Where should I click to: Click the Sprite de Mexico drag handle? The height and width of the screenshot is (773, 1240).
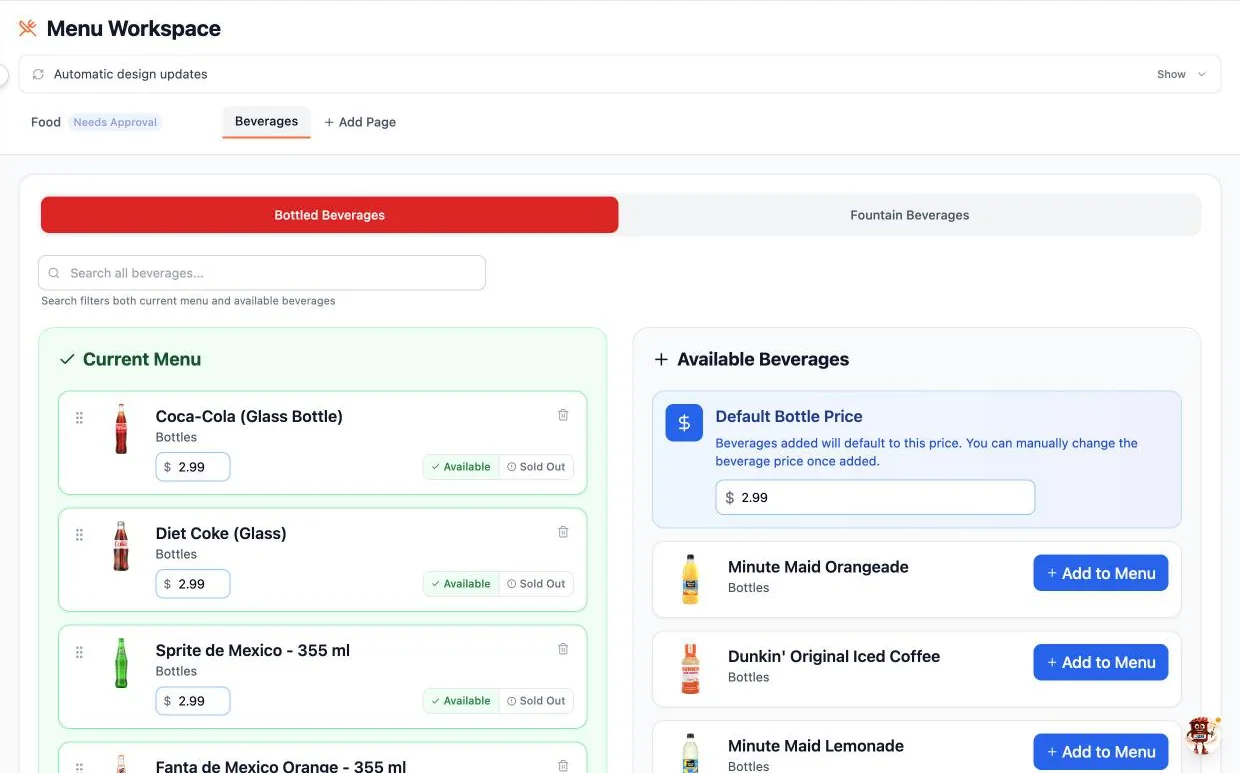click(79, 652)
